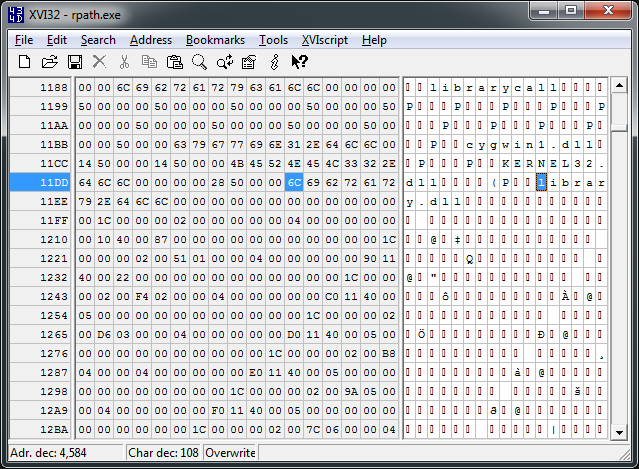Click the scrollbar down arrow
639x469 pixels.
(x=619, y=432)
